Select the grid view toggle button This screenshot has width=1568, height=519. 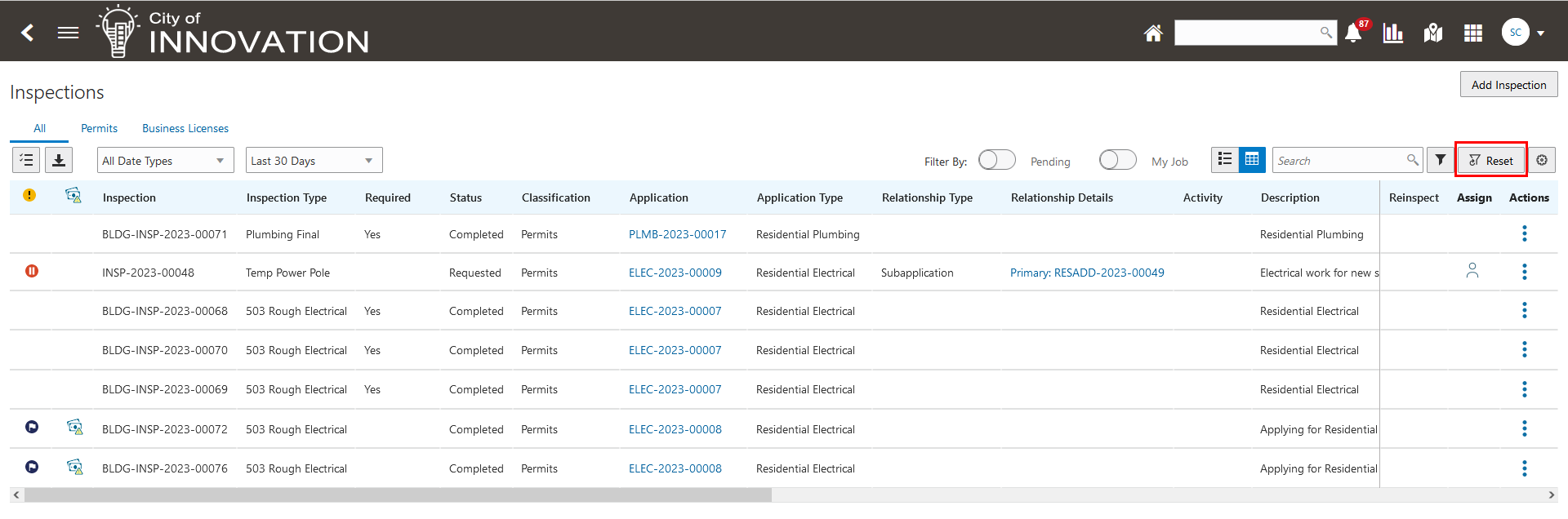pyautogui.click(x=1252, y=160)
